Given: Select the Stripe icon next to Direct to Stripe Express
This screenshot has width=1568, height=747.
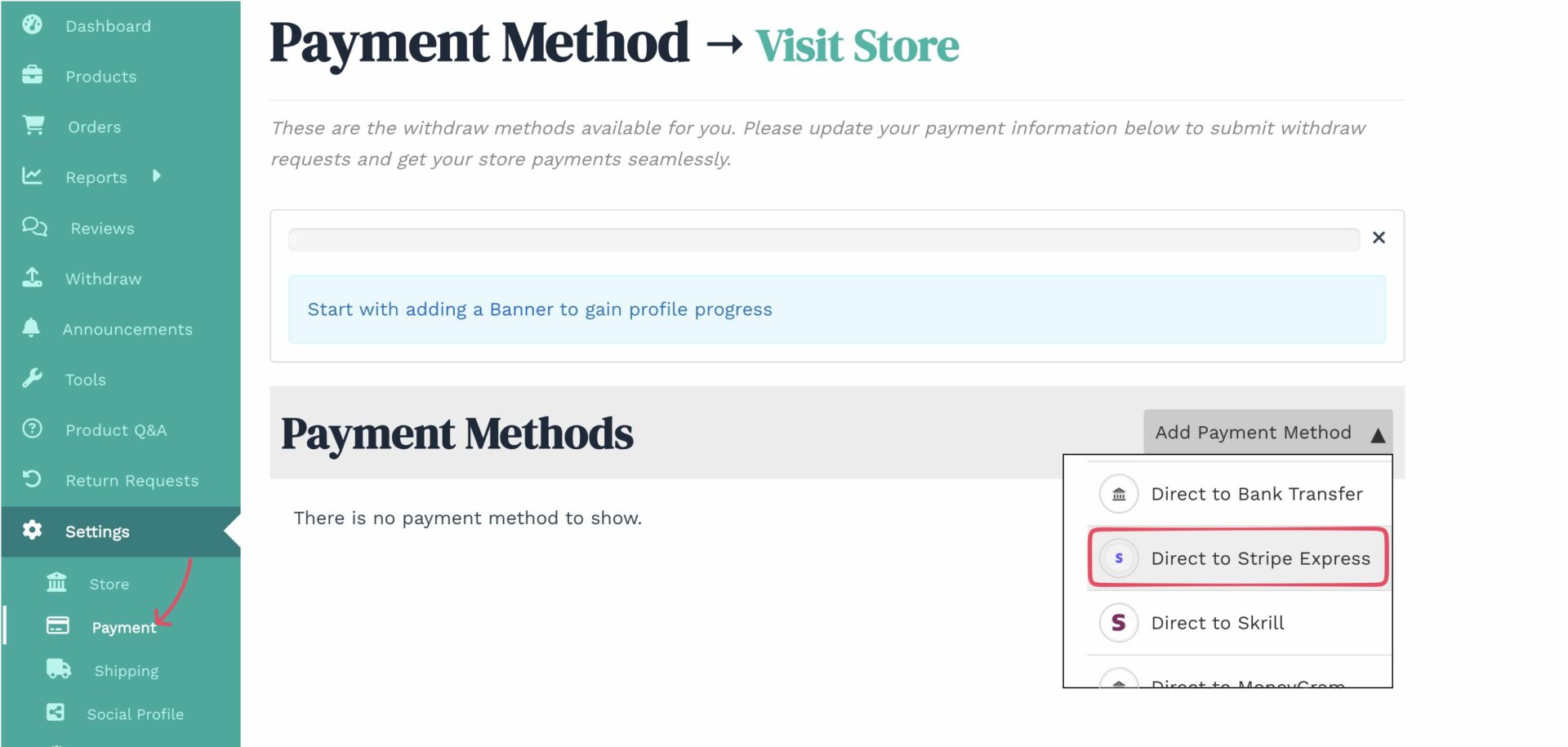Looking at the screenshot, I should pos(1118,558).
